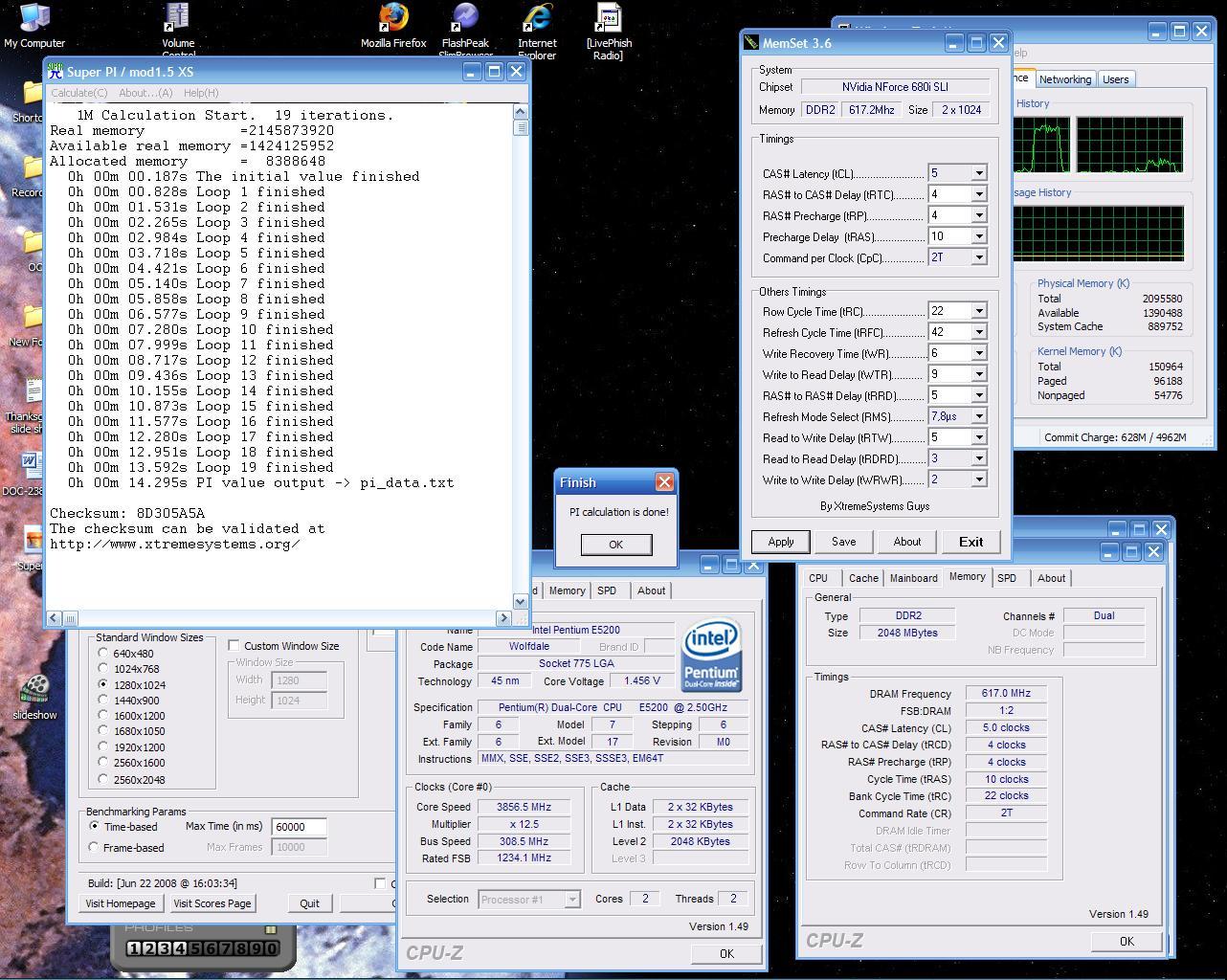Select profile 0 in Profiles widget
The image size is (1227, 980).
(x=272, y=948)
